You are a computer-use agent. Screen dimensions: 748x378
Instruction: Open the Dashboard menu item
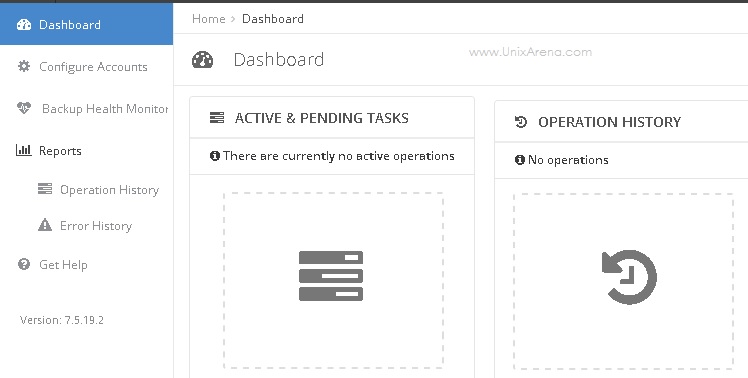(86, 24)
